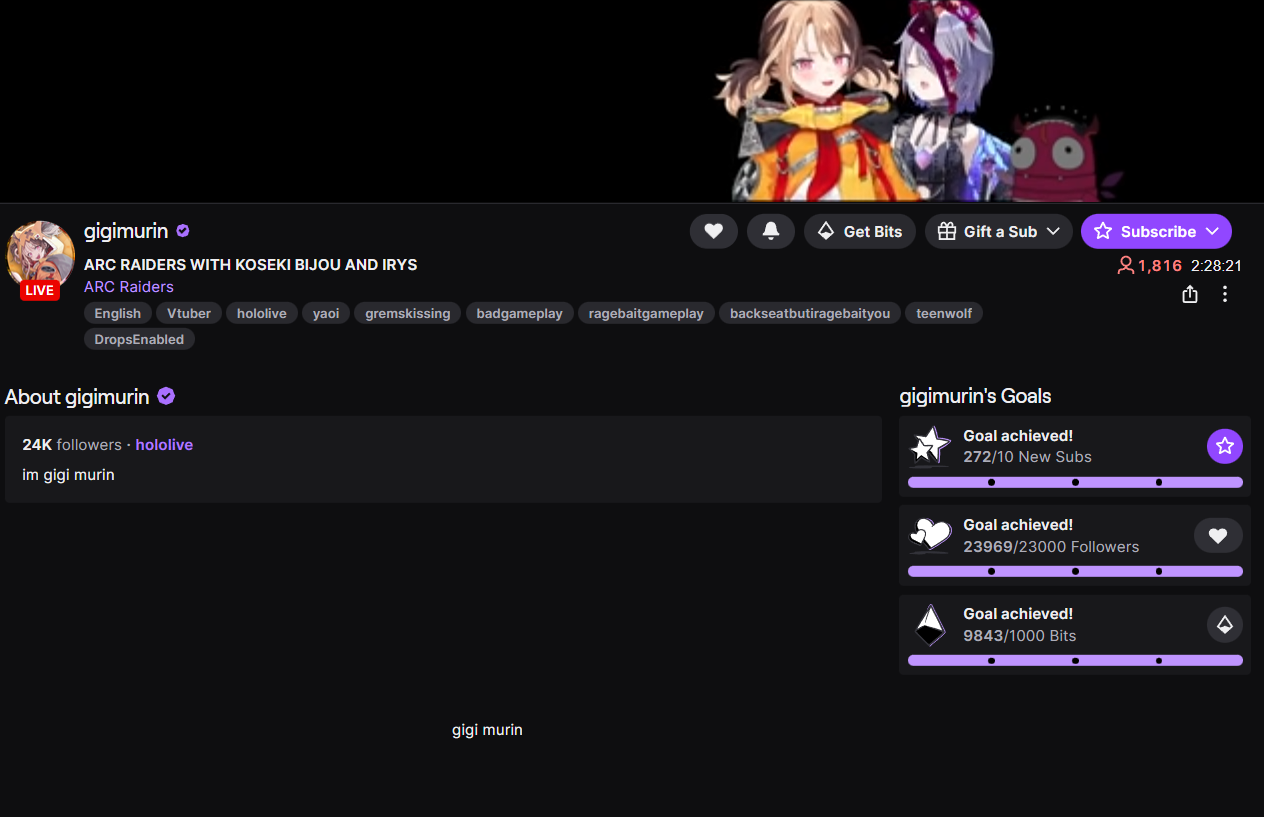The height and width of the screenshot is (817, 1264).
Task: Click the Followers goal progress bar
Action: click(1075, 572)
